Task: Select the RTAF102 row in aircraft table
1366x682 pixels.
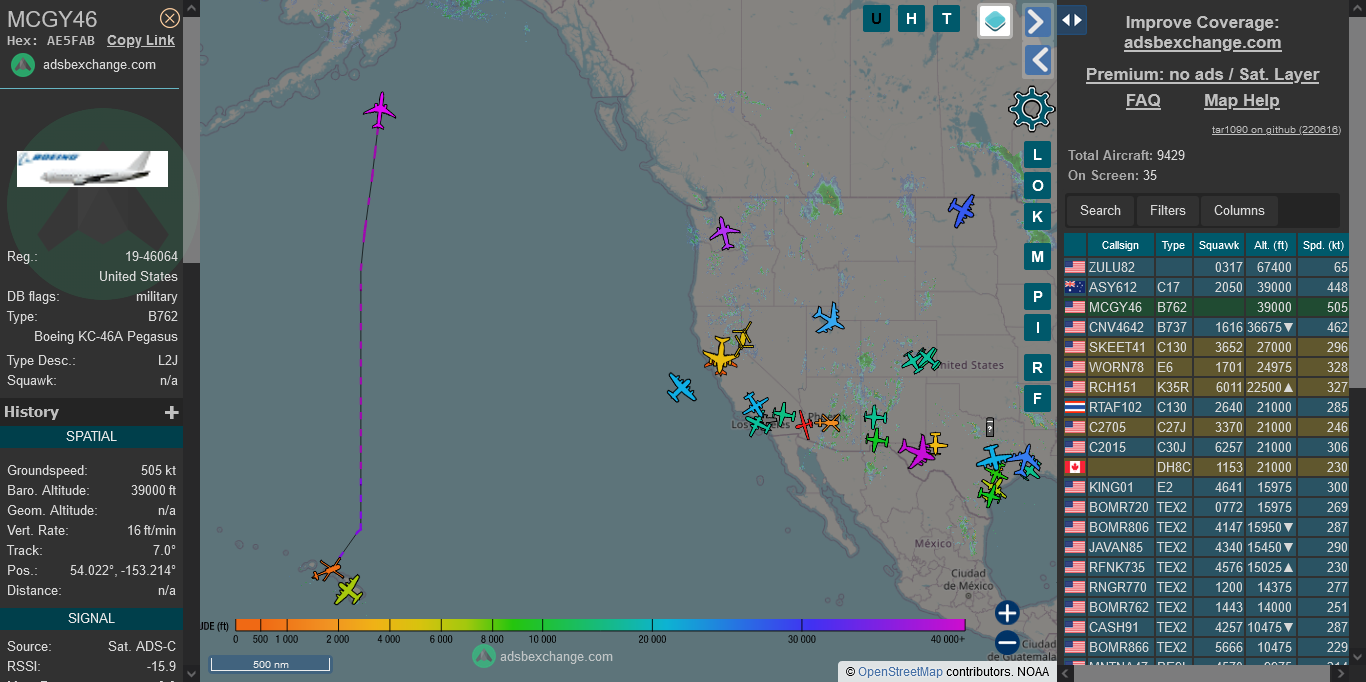Action: click(x=1206, y=407)
